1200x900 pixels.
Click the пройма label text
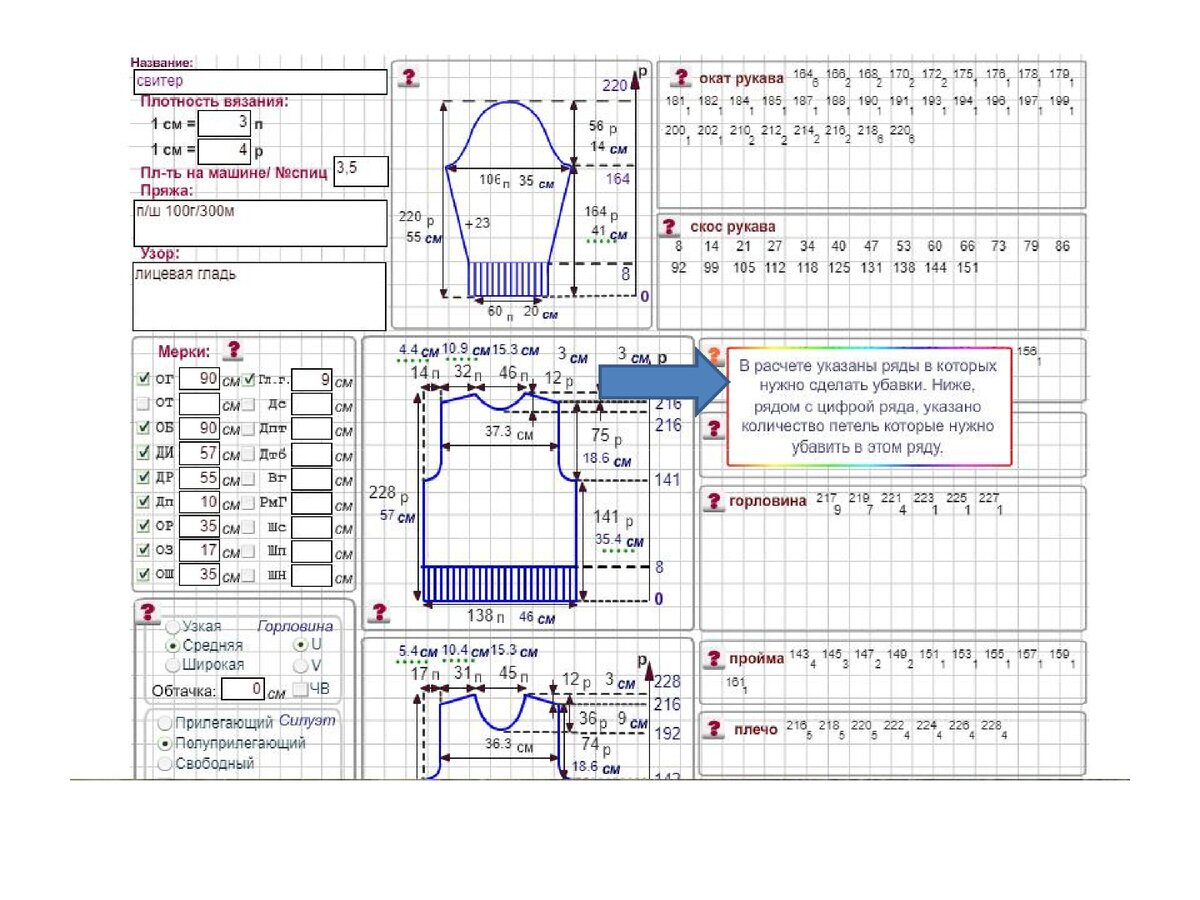tap(756, 659)
